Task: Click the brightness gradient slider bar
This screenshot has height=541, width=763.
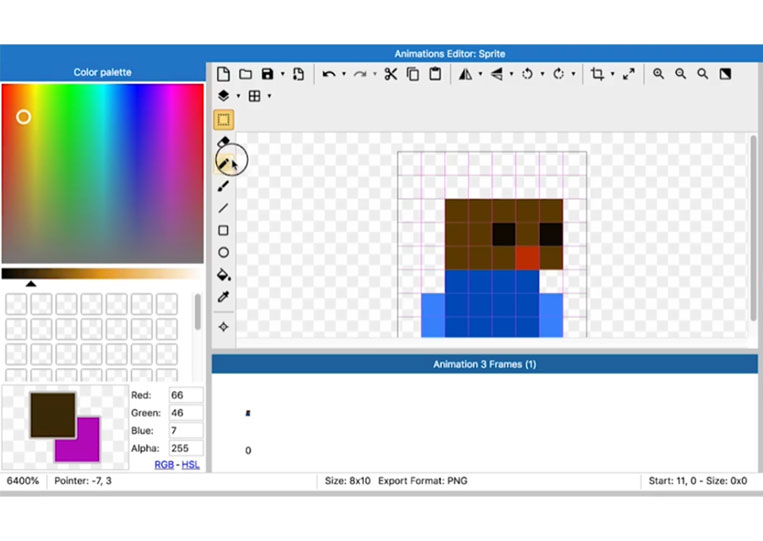Action: click(102, 273)
